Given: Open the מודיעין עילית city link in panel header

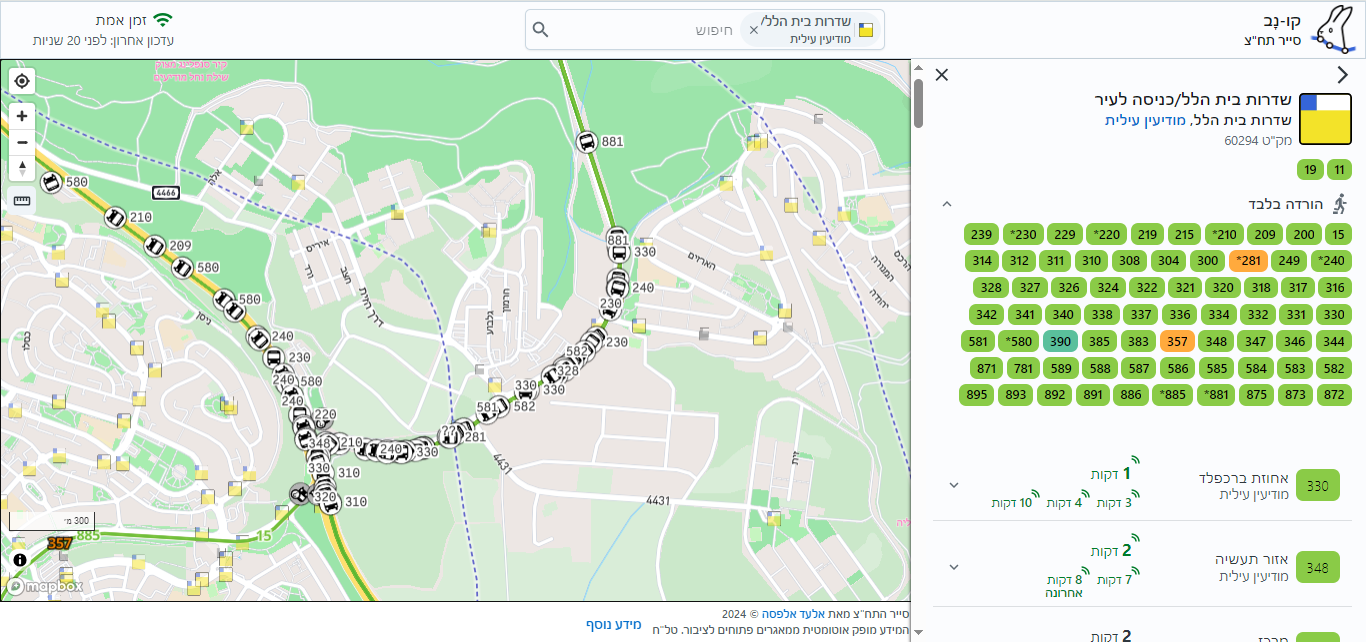Looking at the screenshot, I should click(x=1145, y=120).
